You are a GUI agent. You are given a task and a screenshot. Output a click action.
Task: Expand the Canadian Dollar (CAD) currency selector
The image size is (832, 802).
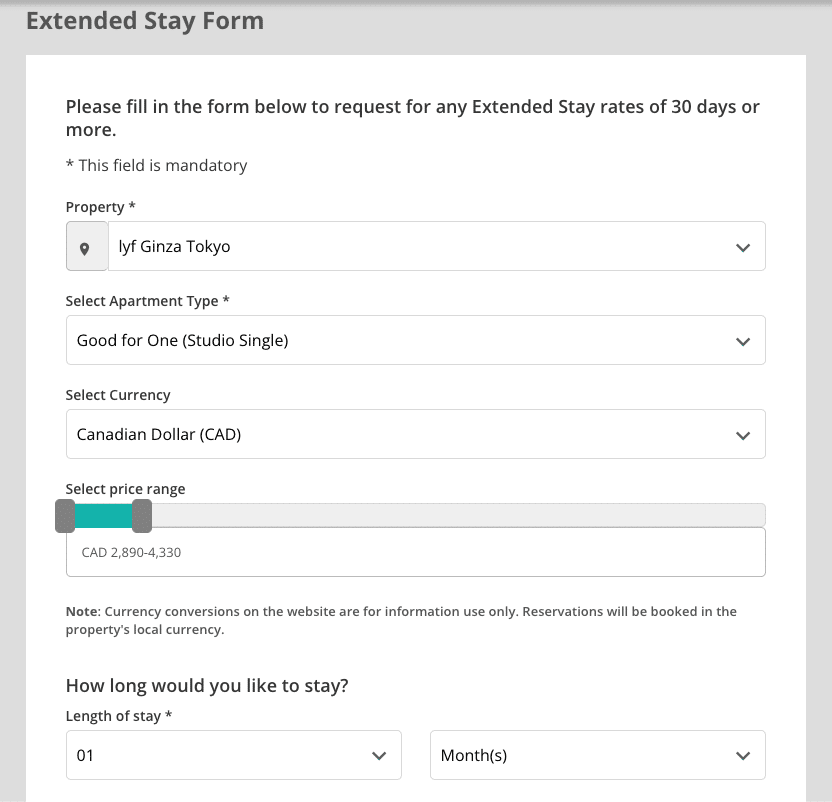(x=400, y=435)
